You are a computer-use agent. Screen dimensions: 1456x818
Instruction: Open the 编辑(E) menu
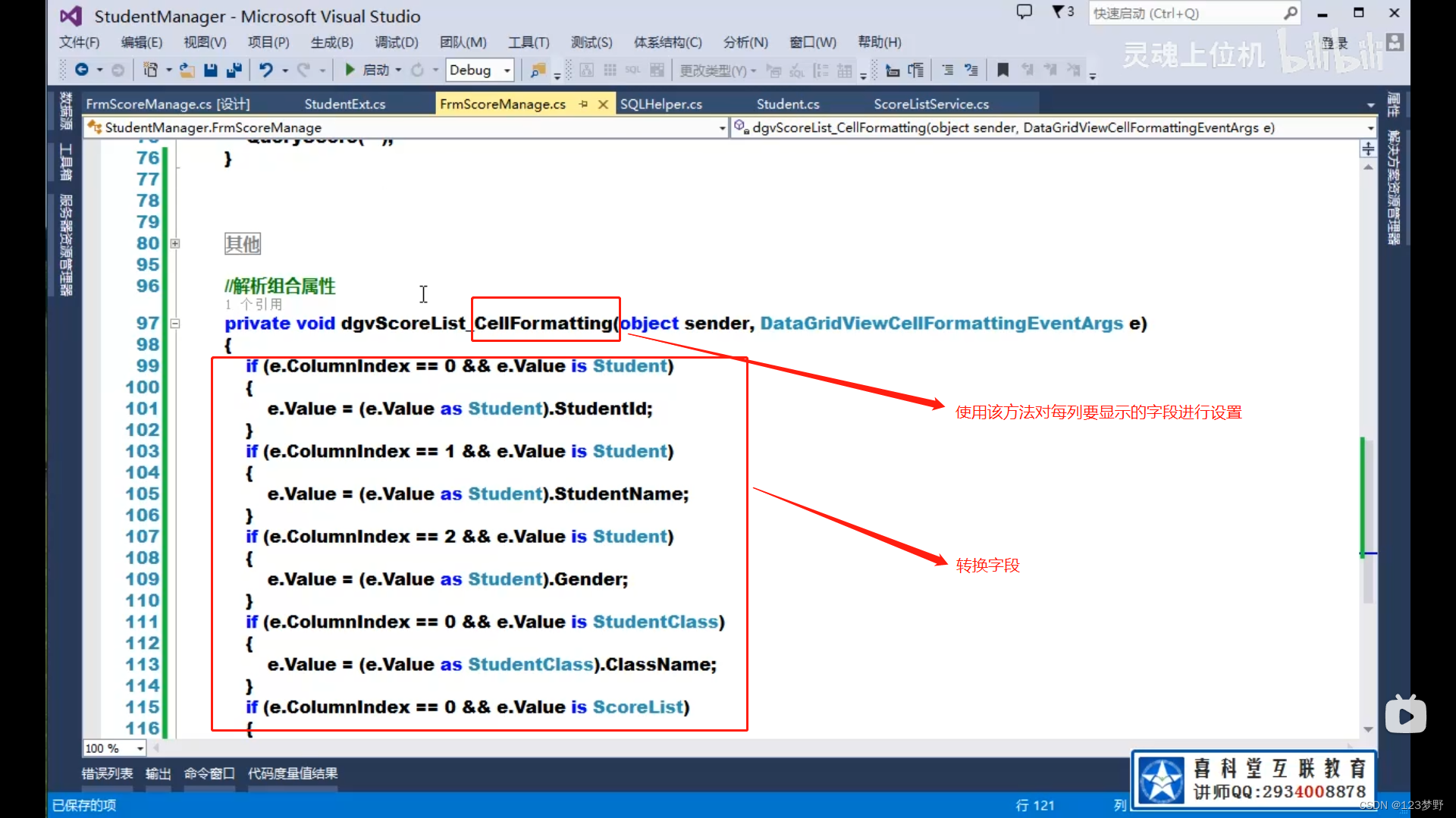pyautogui.click(x=142, y=42)
